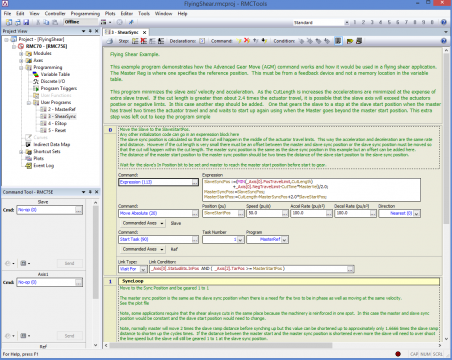The image size is (452, 360).
Task: Open the Programming menu
Action: coord(85,14)
